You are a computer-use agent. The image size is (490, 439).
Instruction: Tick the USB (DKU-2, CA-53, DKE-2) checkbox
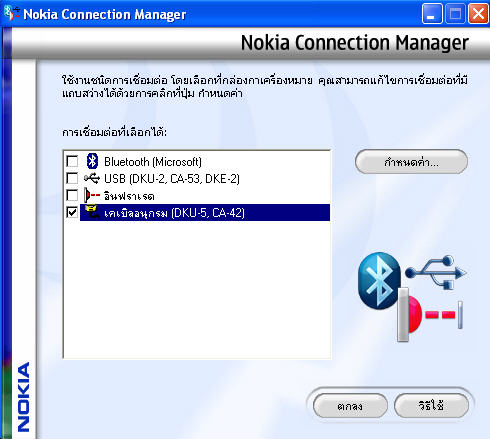point(72,178)
